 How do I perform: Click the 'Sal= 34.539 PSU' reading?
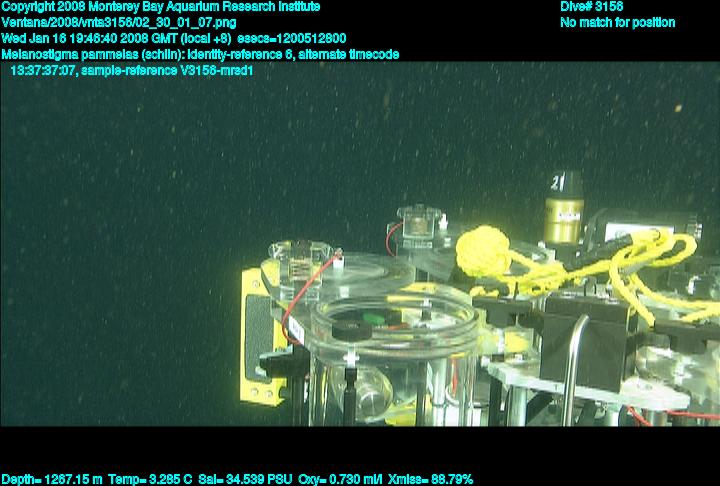(x=245, y=480)
